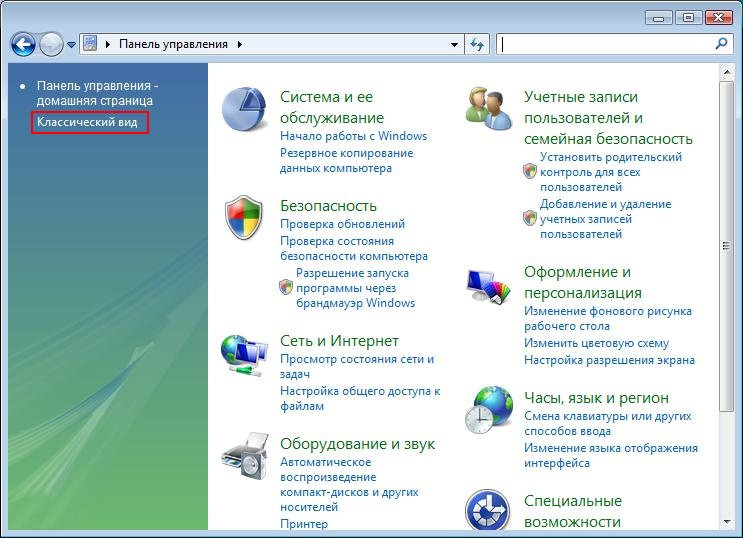Click the Security shield icon

(x=244, y=217)
